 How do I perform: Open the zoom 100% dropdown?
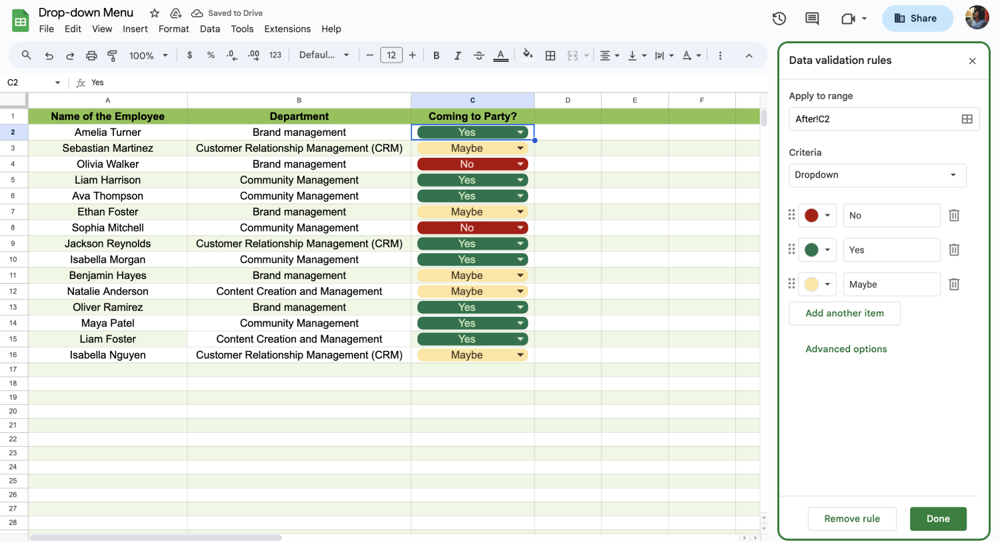(x=148, y=56)
